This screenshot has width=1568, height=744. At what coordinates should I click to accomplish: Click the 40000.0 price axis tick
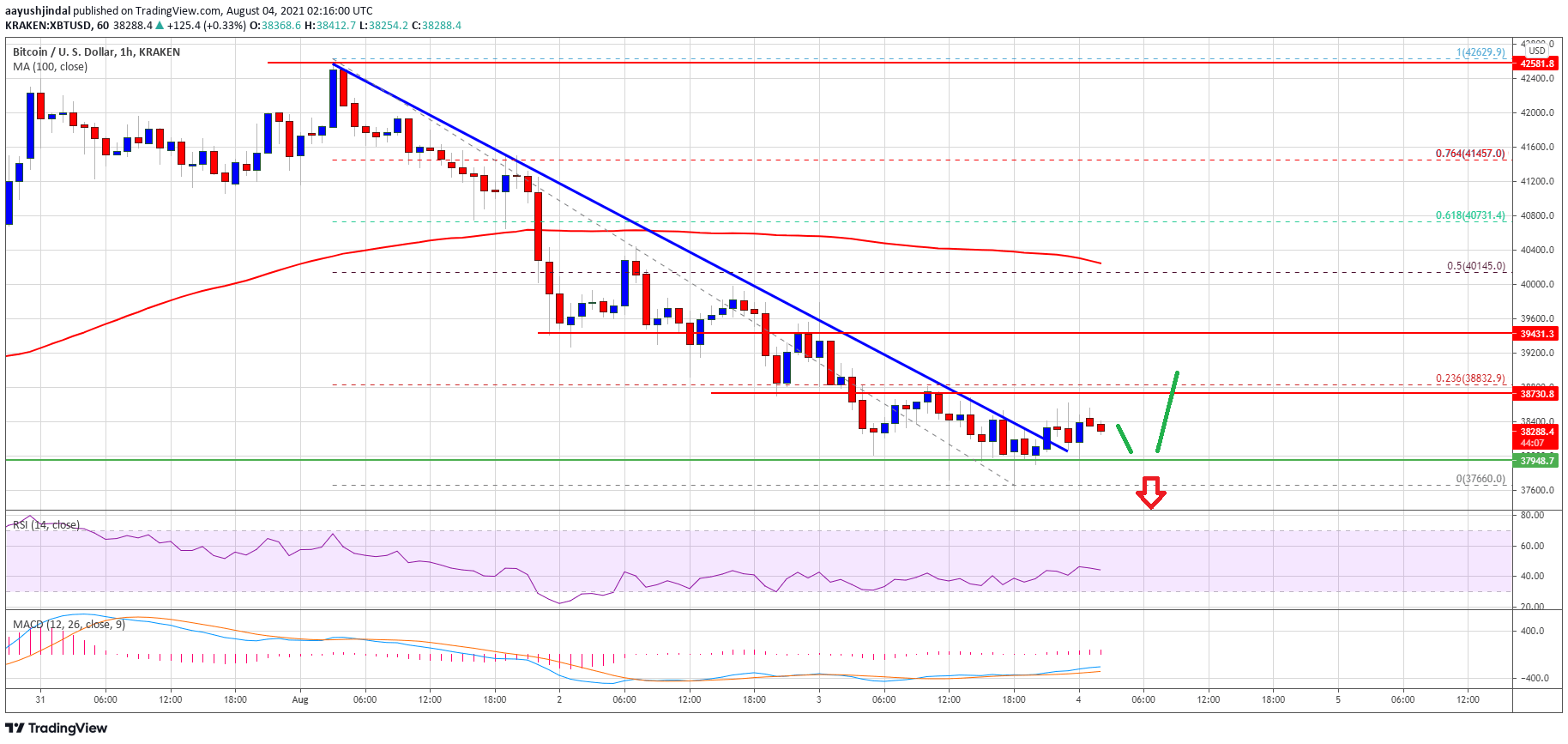(1537, 284)
